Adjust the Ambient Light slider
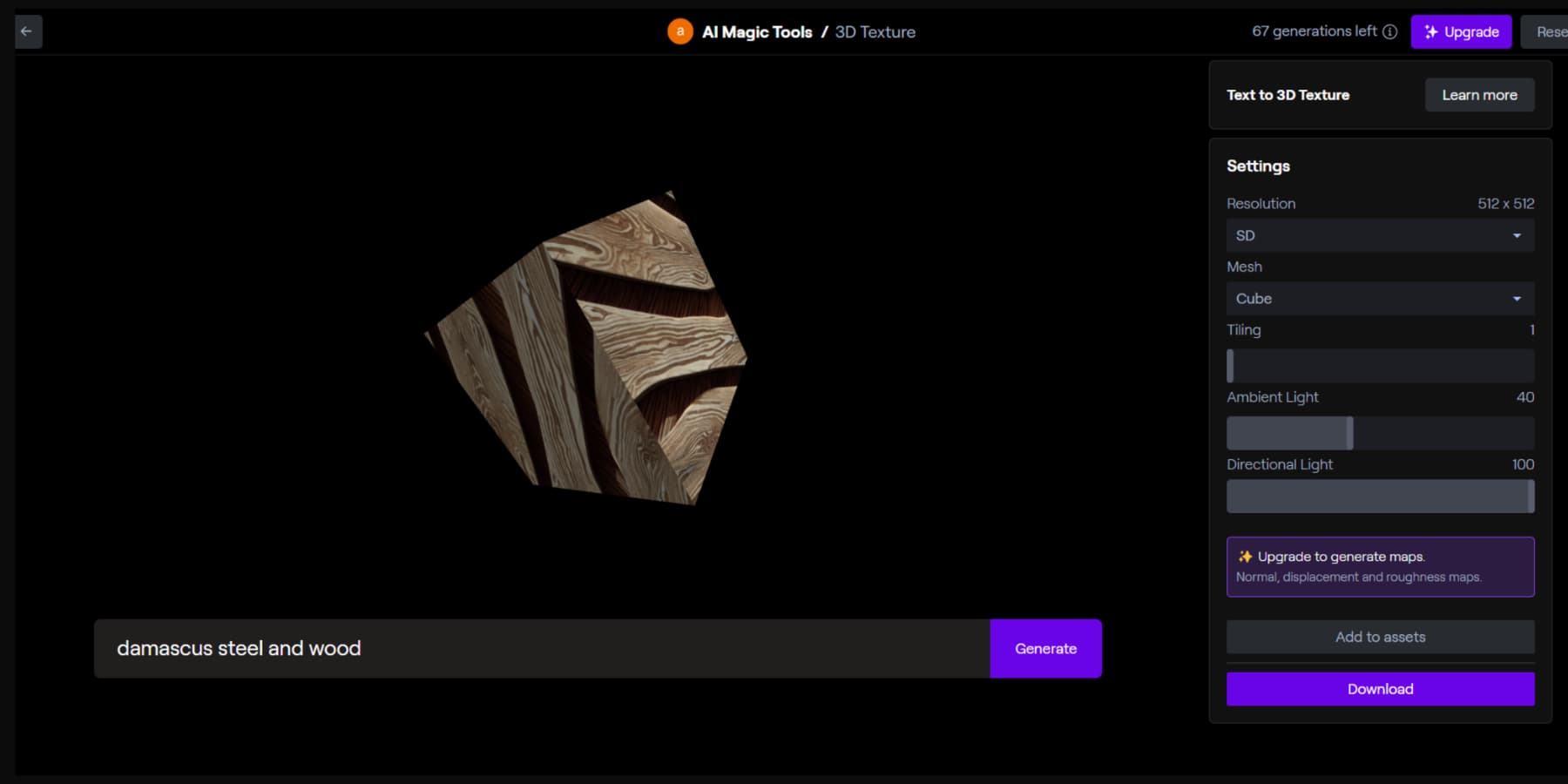This screenshot has height=784, width=1568. (x=1350, y=432)
